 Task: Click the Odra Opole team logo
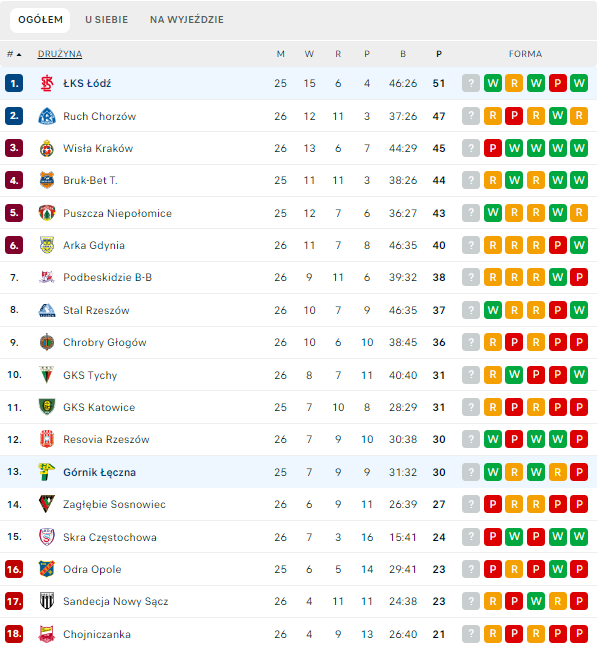pyautogui.click(x=46, y=569)
